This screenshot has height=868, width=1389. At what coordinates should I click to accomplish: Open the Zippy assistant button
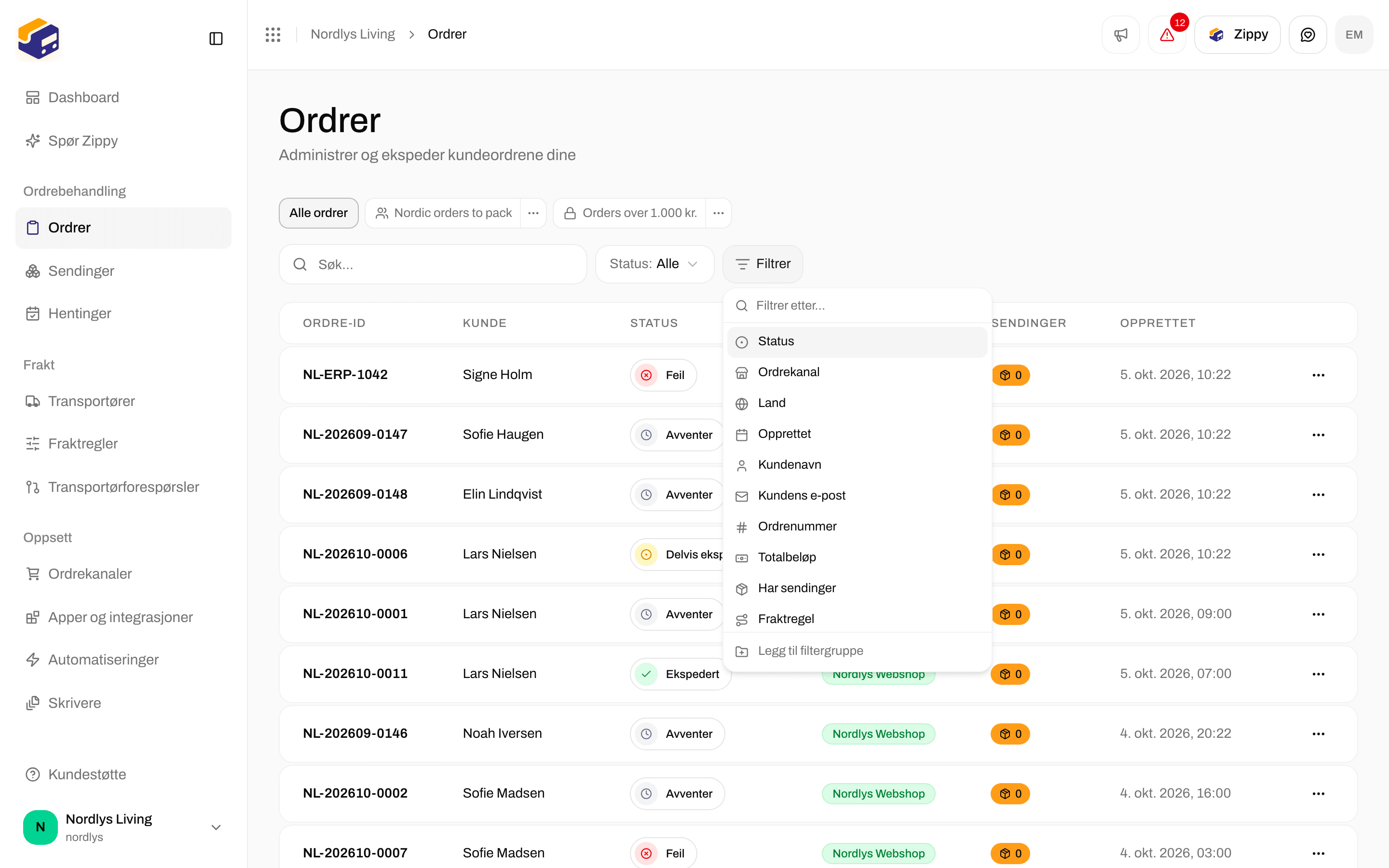tap(1238, 34)
